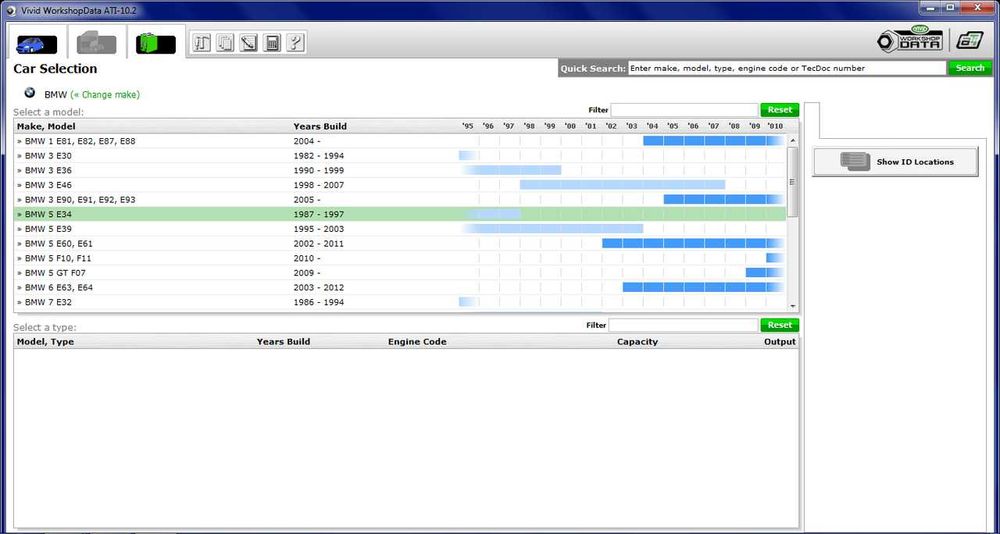The height and width of the screenshot is (534, 1000).
Task: Click the first toolbar icon with tools
Action: tap(202, 43)
